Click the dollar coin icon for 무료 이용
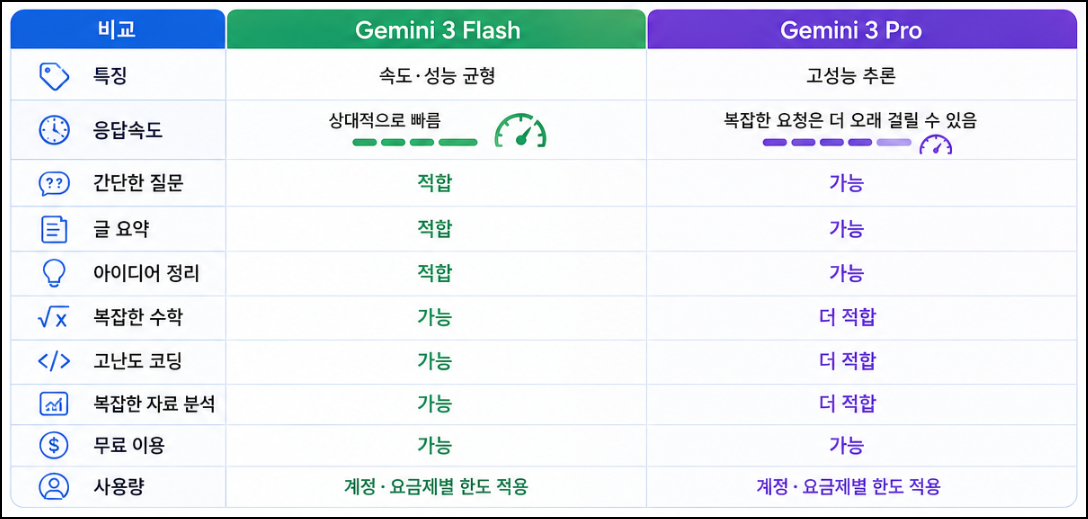The height and width of the screenshot is (519, 1088). coord(53,445)
